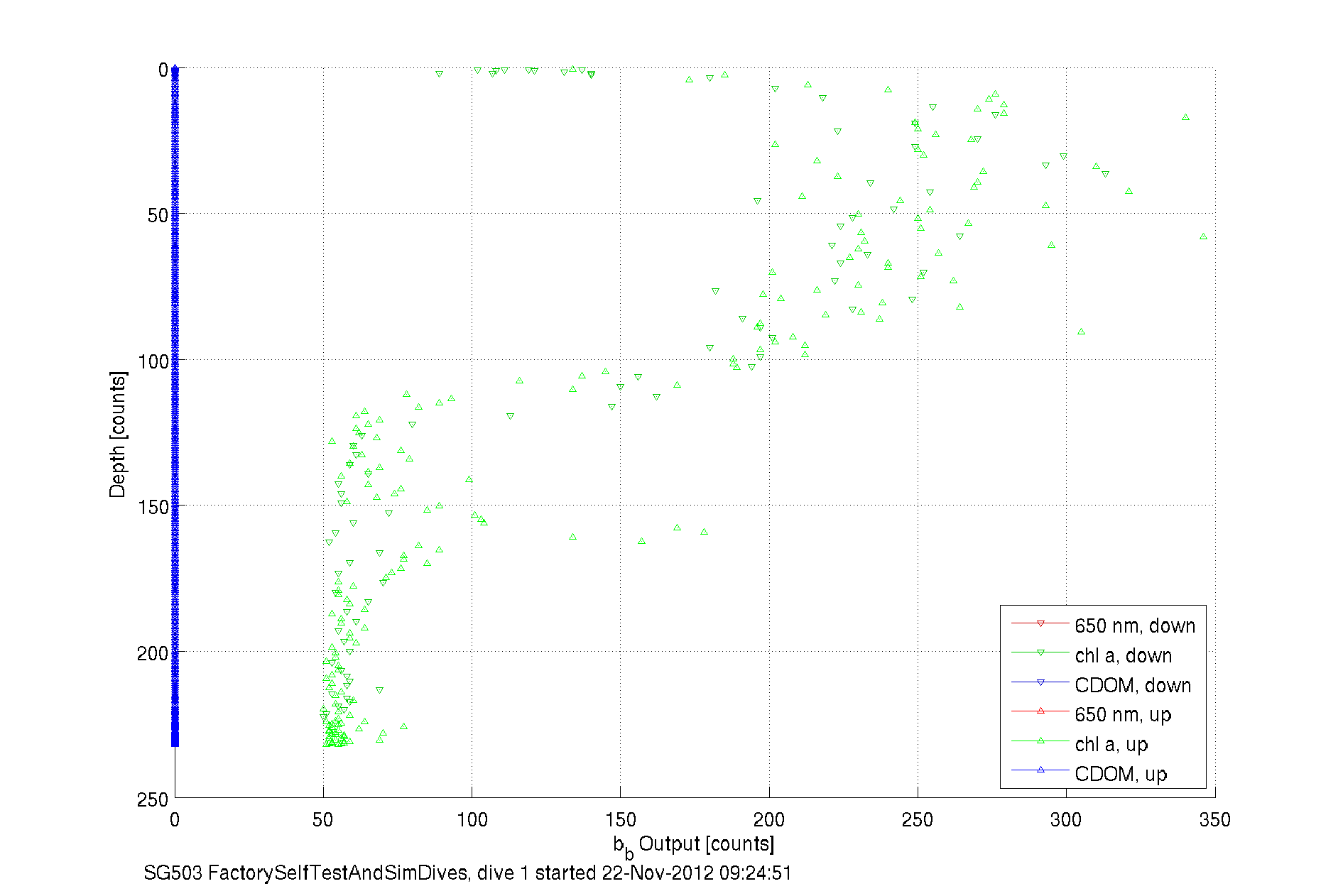Click the 'chl a, down' legend entry
The width and height of the screenshot is (1343, 896).
pos(1092,655)
